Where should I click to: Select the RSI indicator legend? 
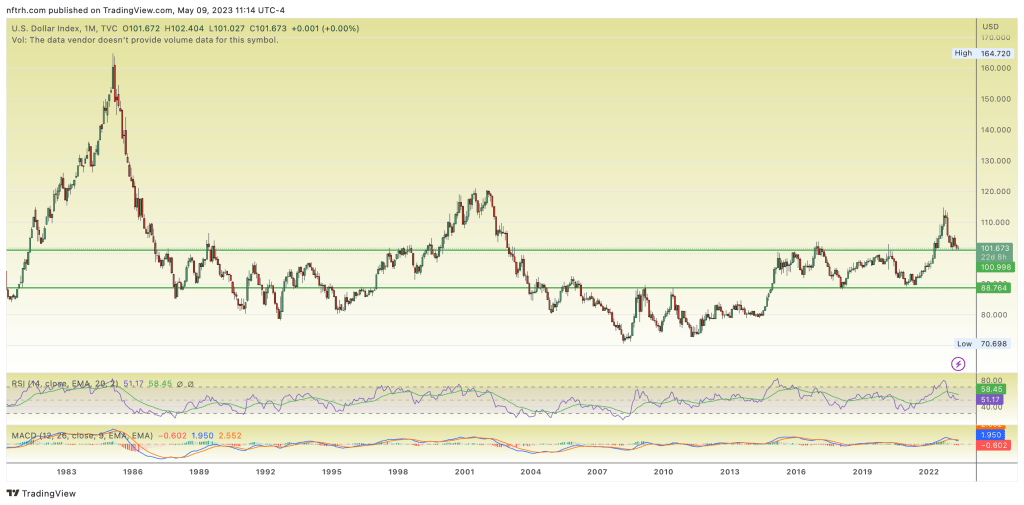60,383
